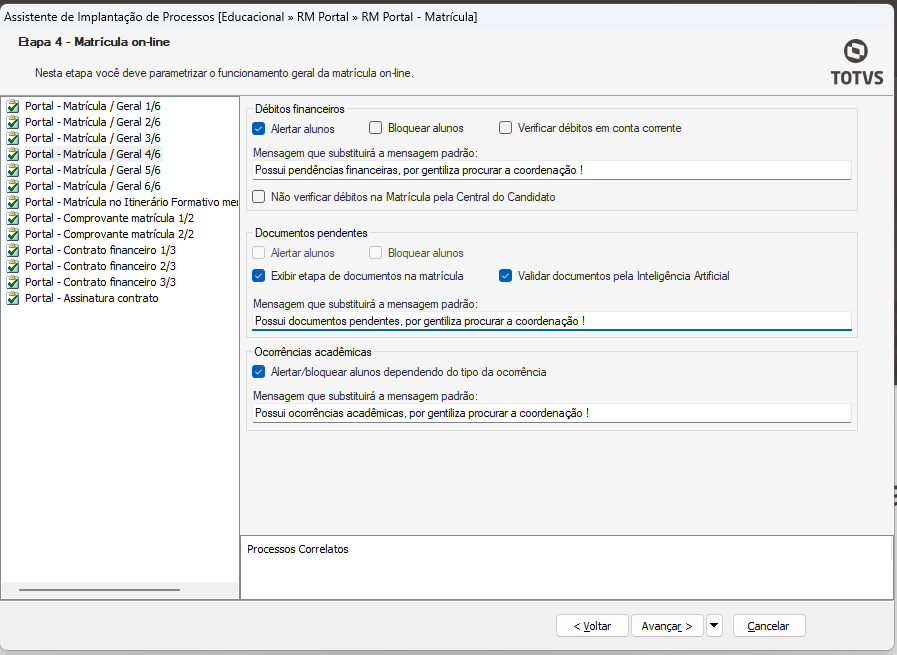Disable Validar documentos pela Inteligência Artificial

(506, 276)
